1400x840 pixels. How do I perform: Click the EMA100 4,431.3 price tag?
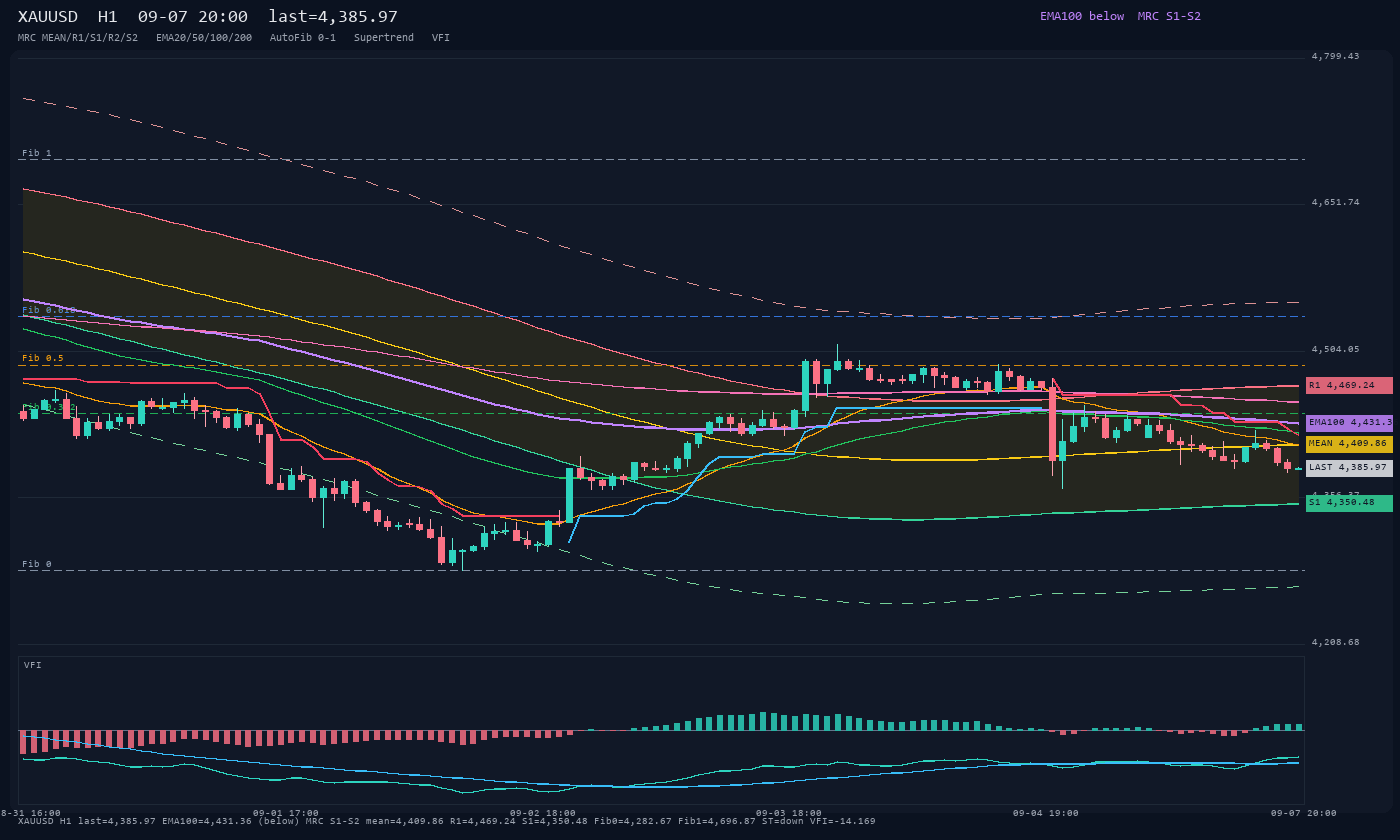click(1349, 423)
